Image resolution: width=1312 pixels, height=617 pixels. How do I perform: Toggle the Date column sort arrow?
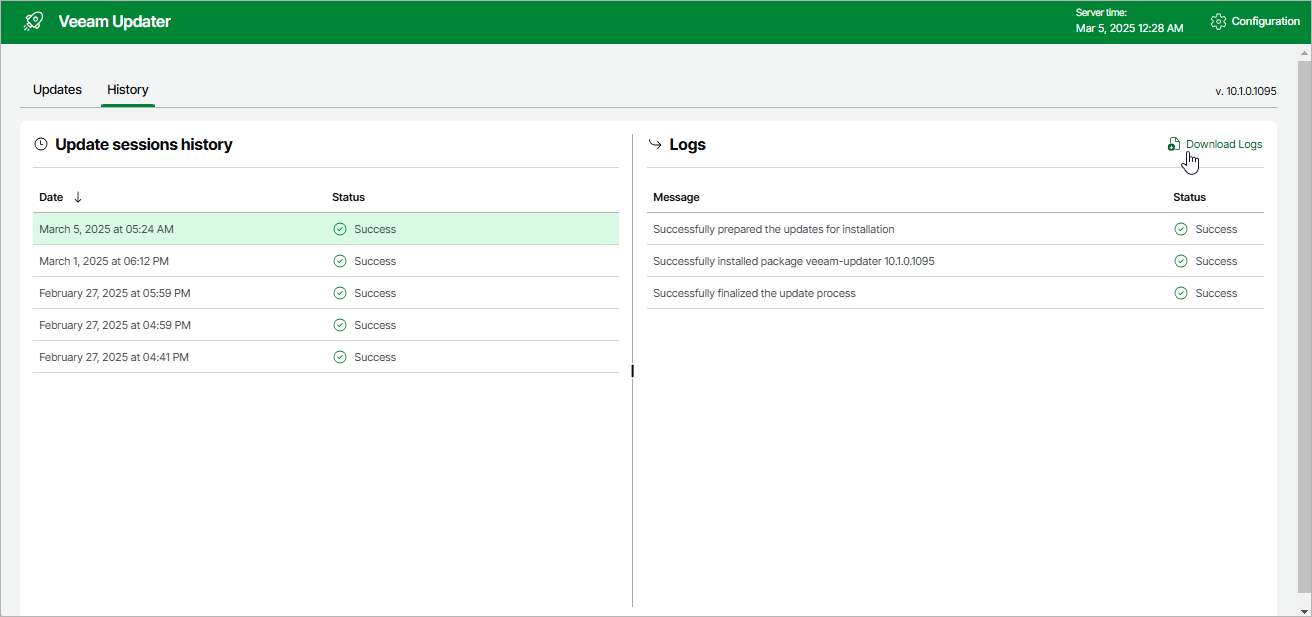[x=78, y=197]
